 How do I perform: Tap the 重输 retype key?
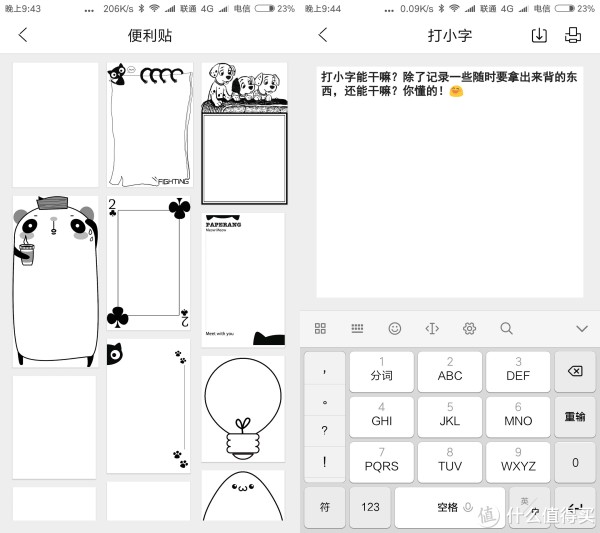[x=575, y=417]
